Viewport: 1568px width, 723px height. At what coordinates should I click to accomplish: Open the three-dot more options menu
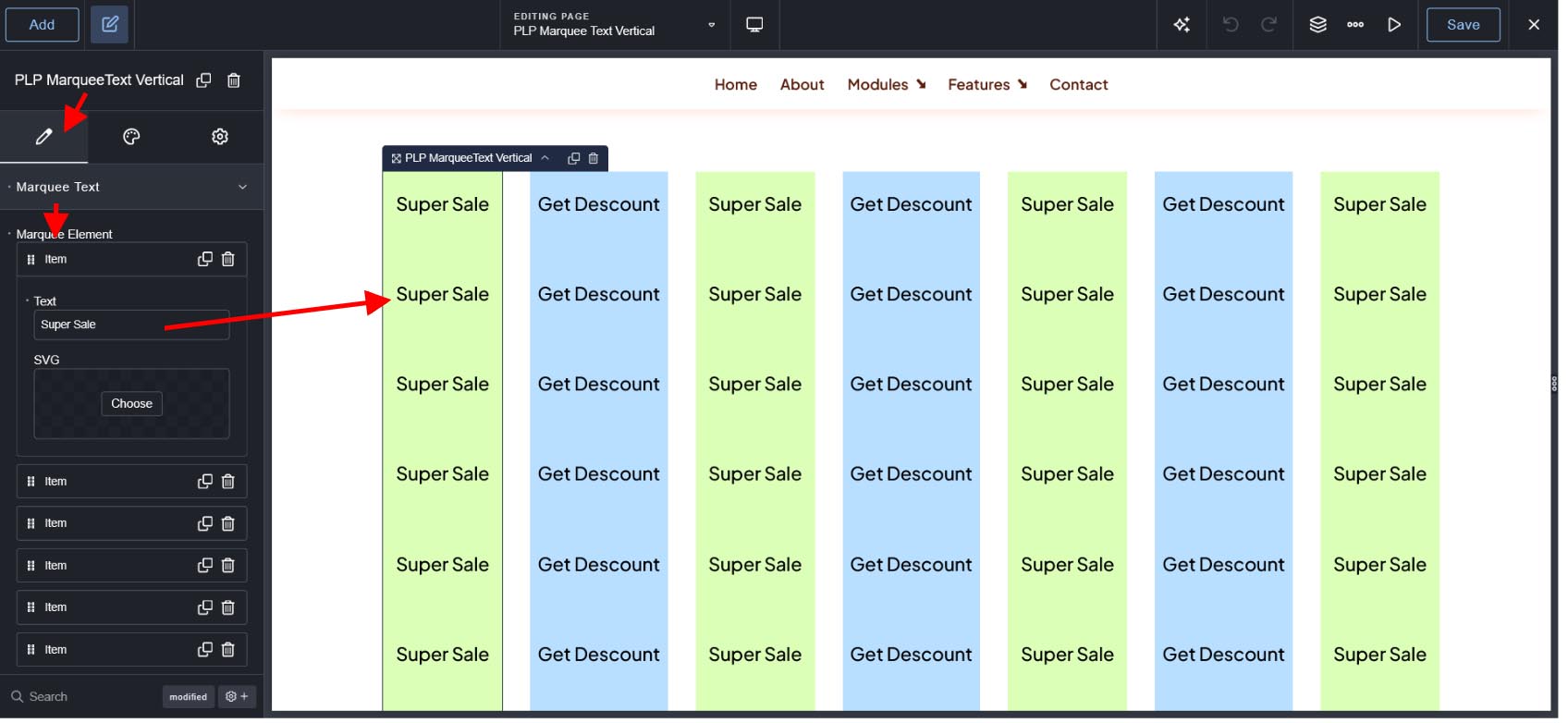click(1355, 25)
